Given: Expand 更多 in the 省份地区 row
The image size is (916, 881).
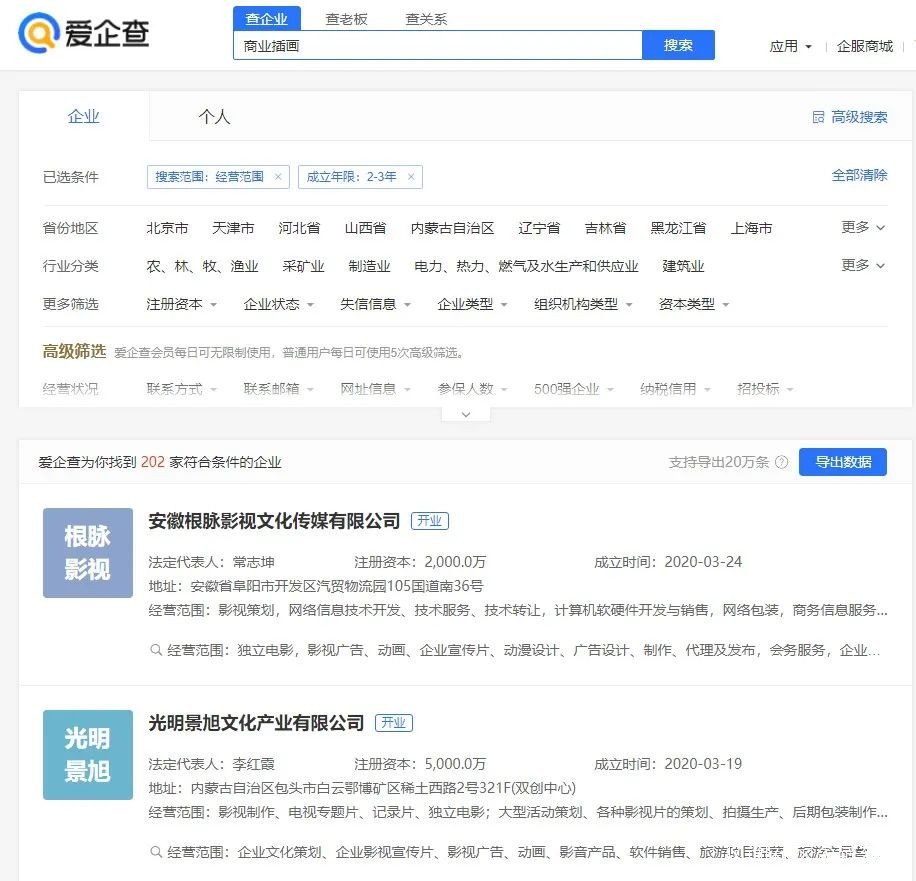Looking at the screenshot, I should (x=863, y=227).
